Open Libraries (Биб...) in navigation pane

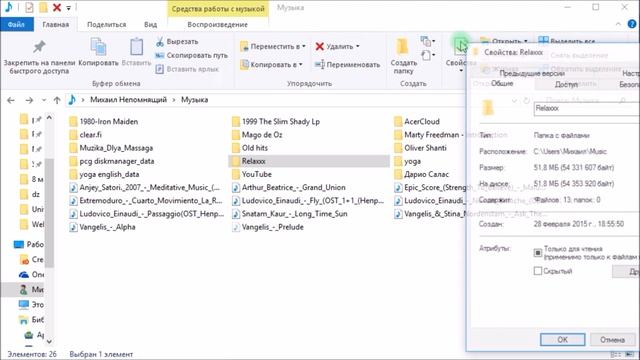point(31,320)
